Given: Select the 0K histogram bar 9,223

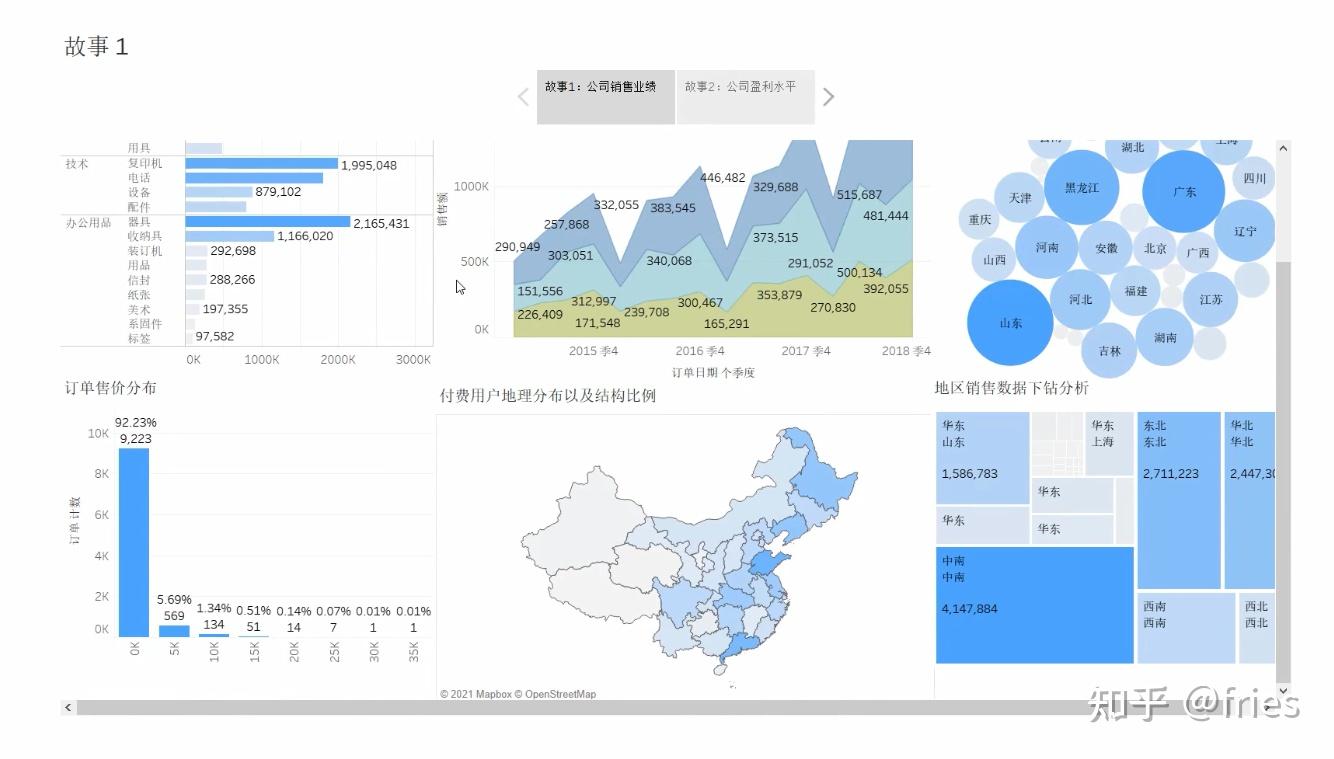Looking at the screenshot, I should click(x=134, y=542).
